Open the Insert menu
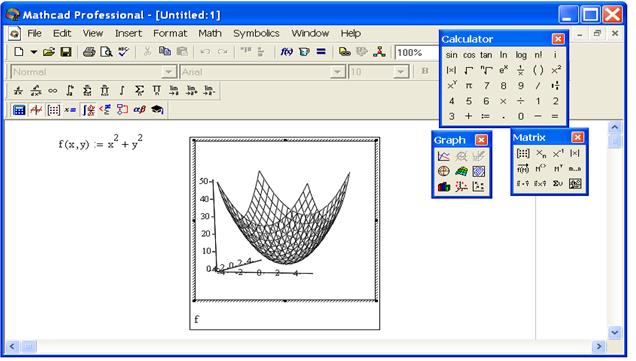The image size is (636, 361). [128, 33]
